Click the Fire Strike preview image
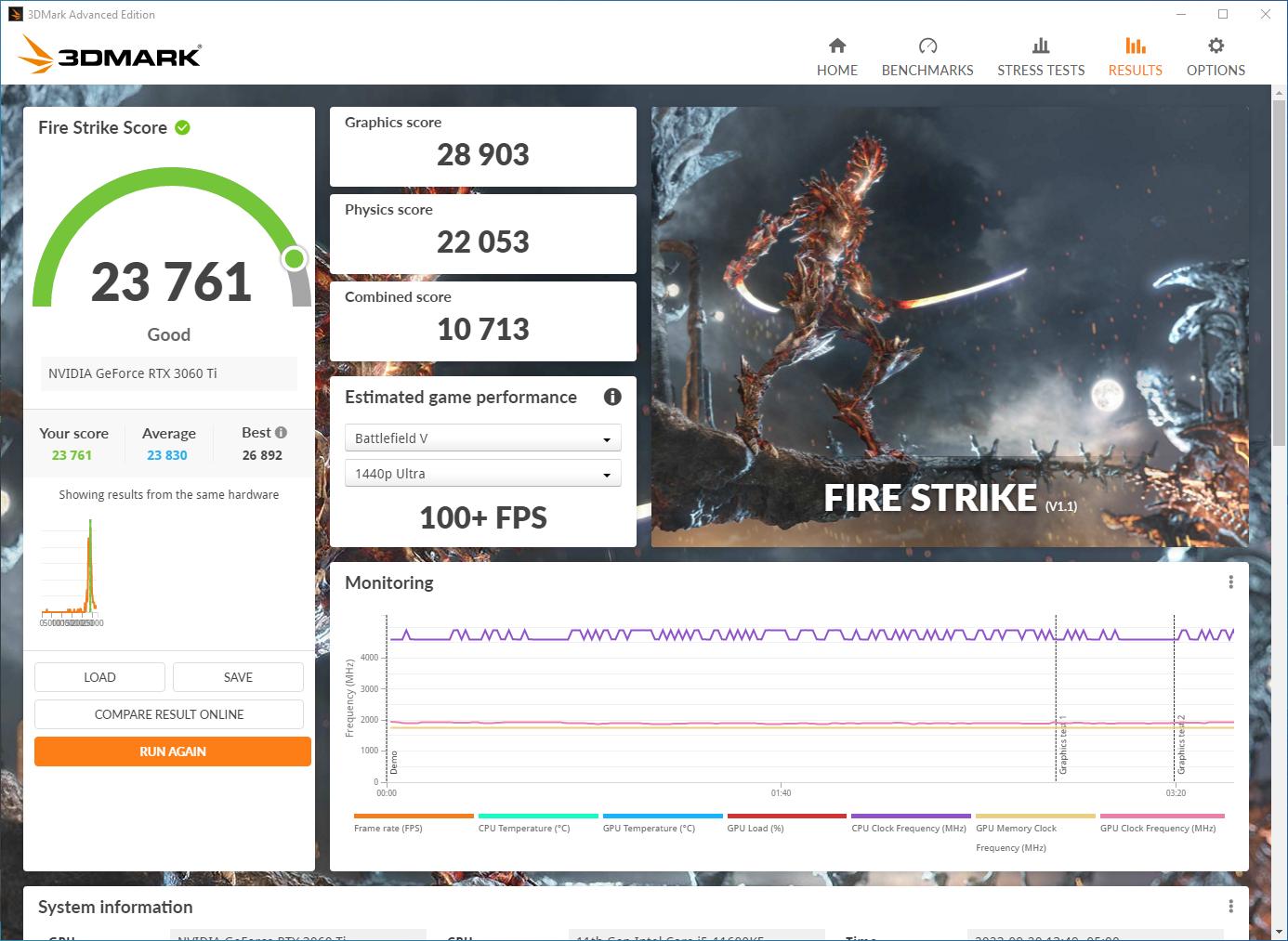The height and width of the screenshot is (941, 1288). [x=950, y=327]
